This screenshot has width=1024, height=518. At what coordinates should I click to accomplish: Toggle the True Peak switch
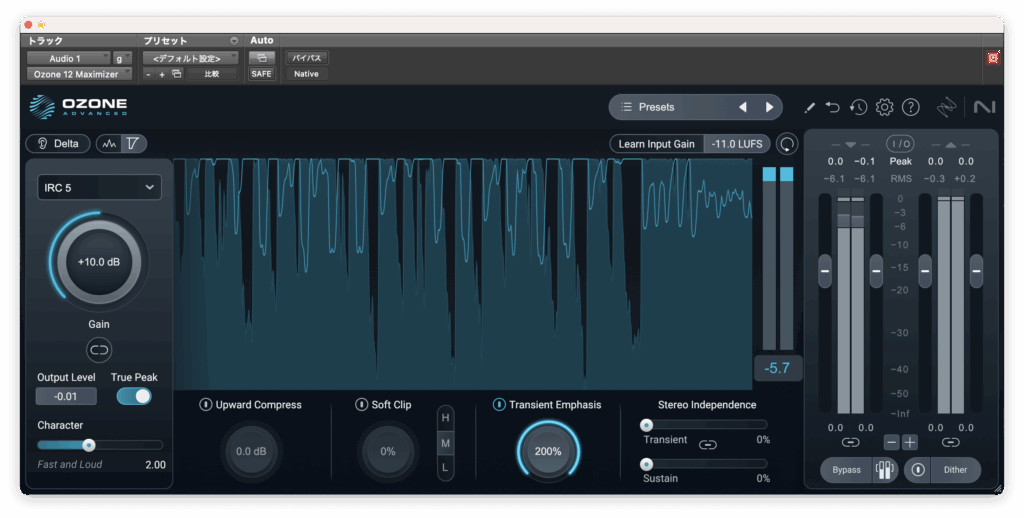[134, 396]
